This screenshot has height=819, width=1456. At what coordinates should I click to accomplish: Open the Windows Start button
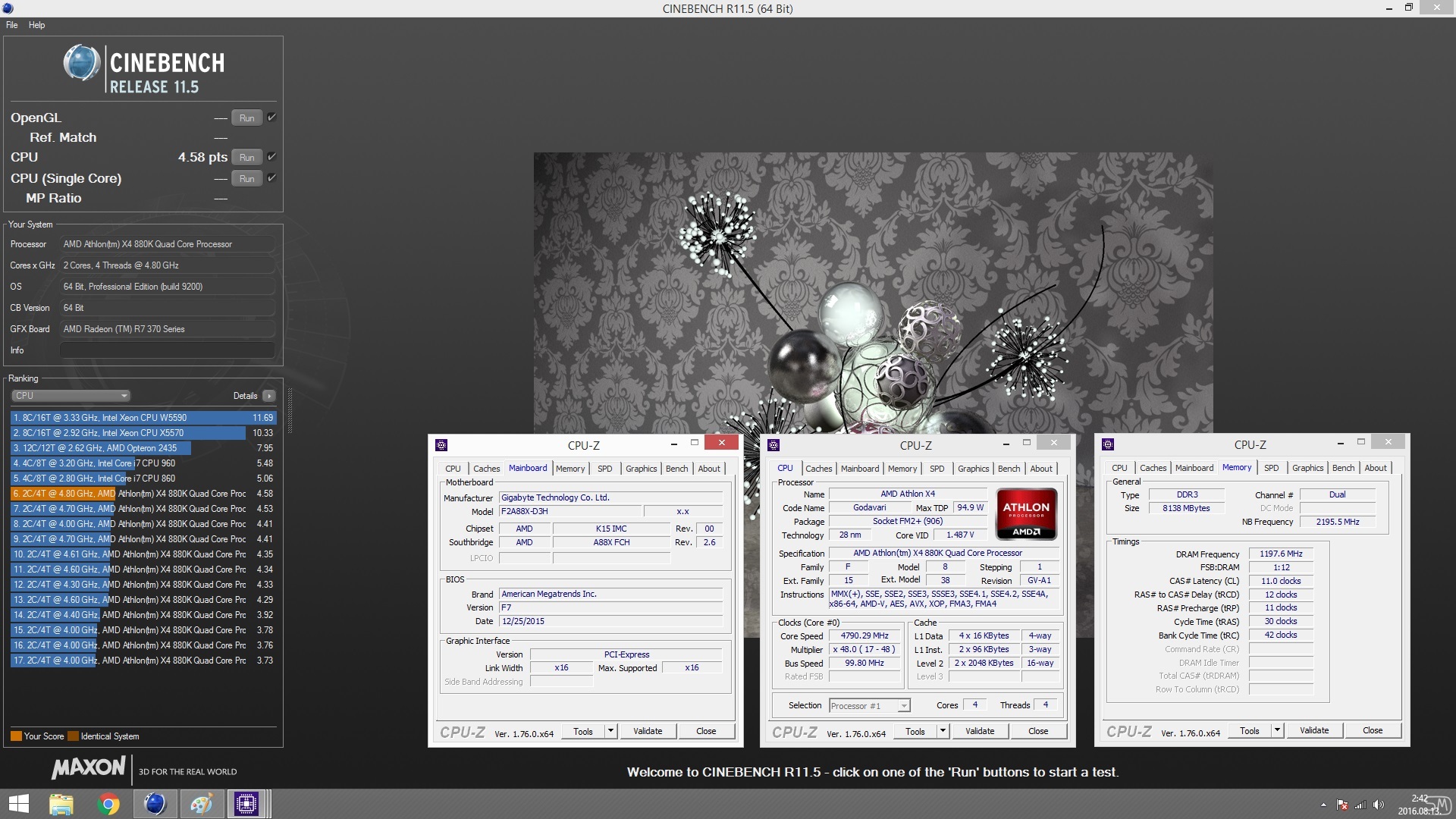(x=18, y=804)
